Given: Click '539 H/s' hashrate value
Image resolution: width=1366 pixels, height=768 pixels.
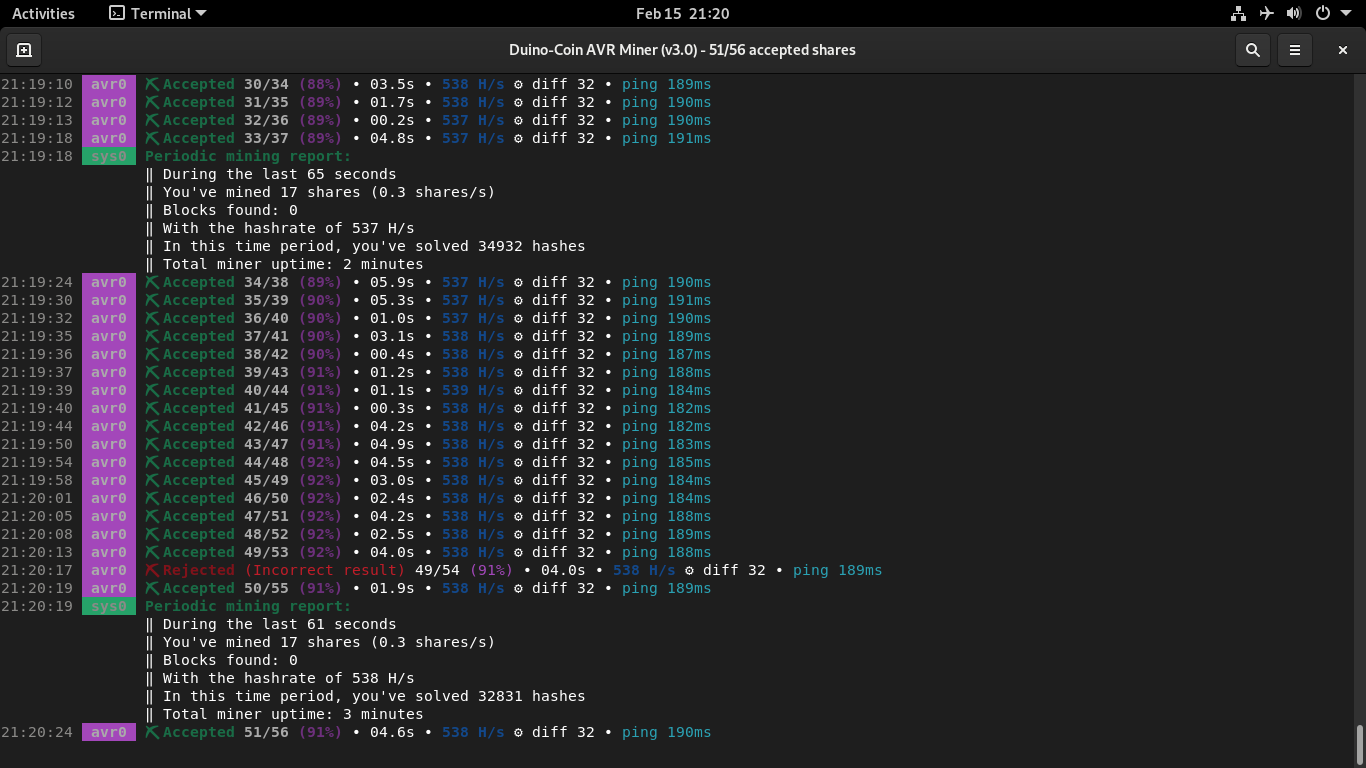Looking at the screenshot, I should [x=473, y=390].
